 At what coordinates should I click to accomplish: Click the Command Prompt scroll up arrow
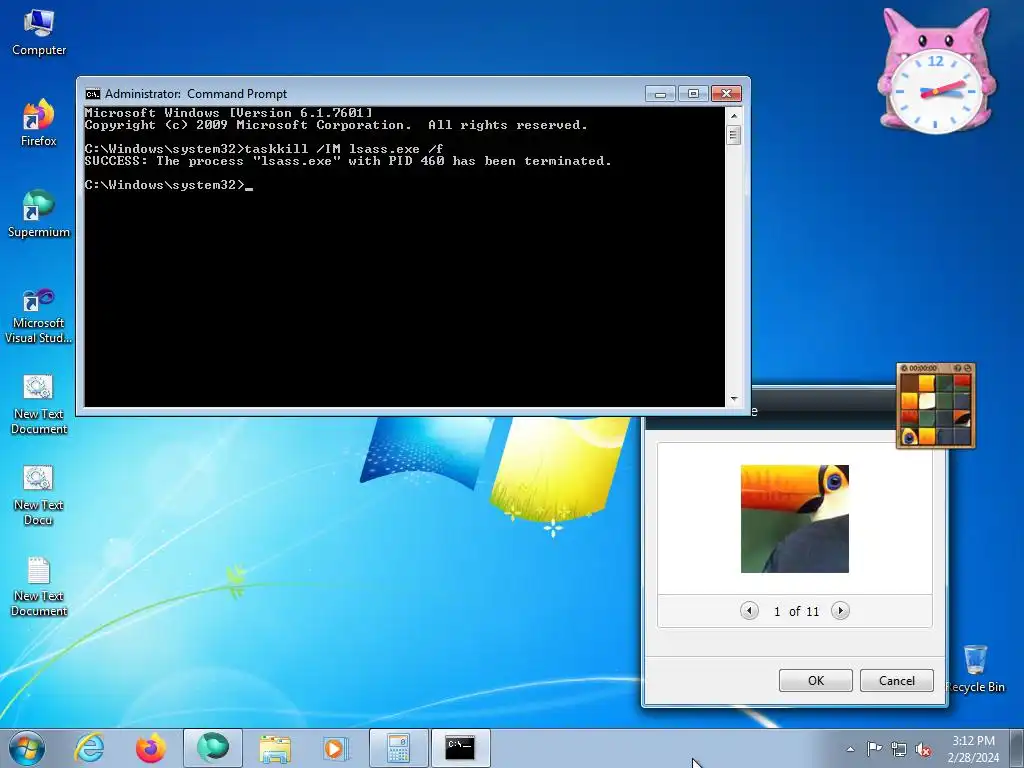[733, 116]
